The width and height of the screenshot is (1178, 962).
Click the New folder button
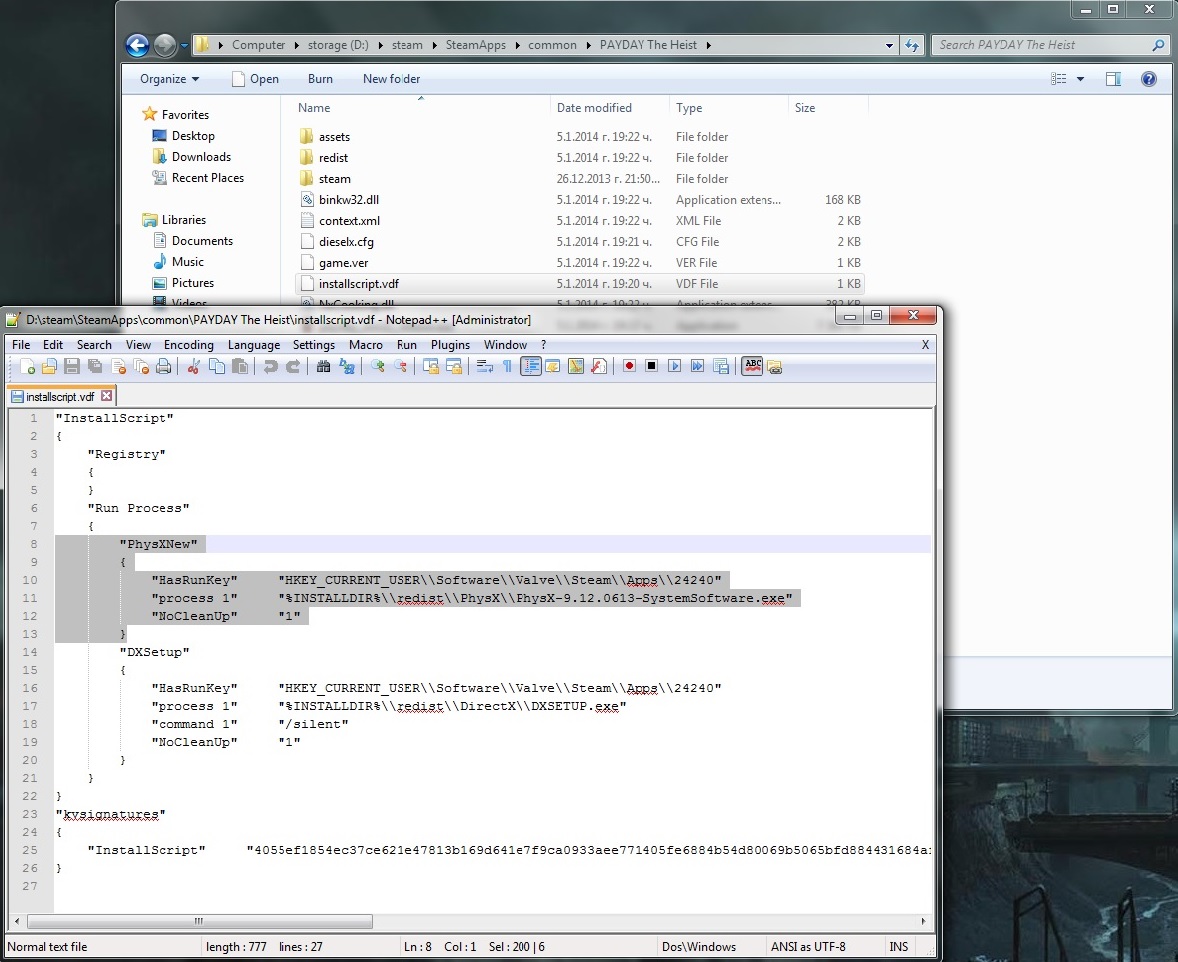pos(391,79)
